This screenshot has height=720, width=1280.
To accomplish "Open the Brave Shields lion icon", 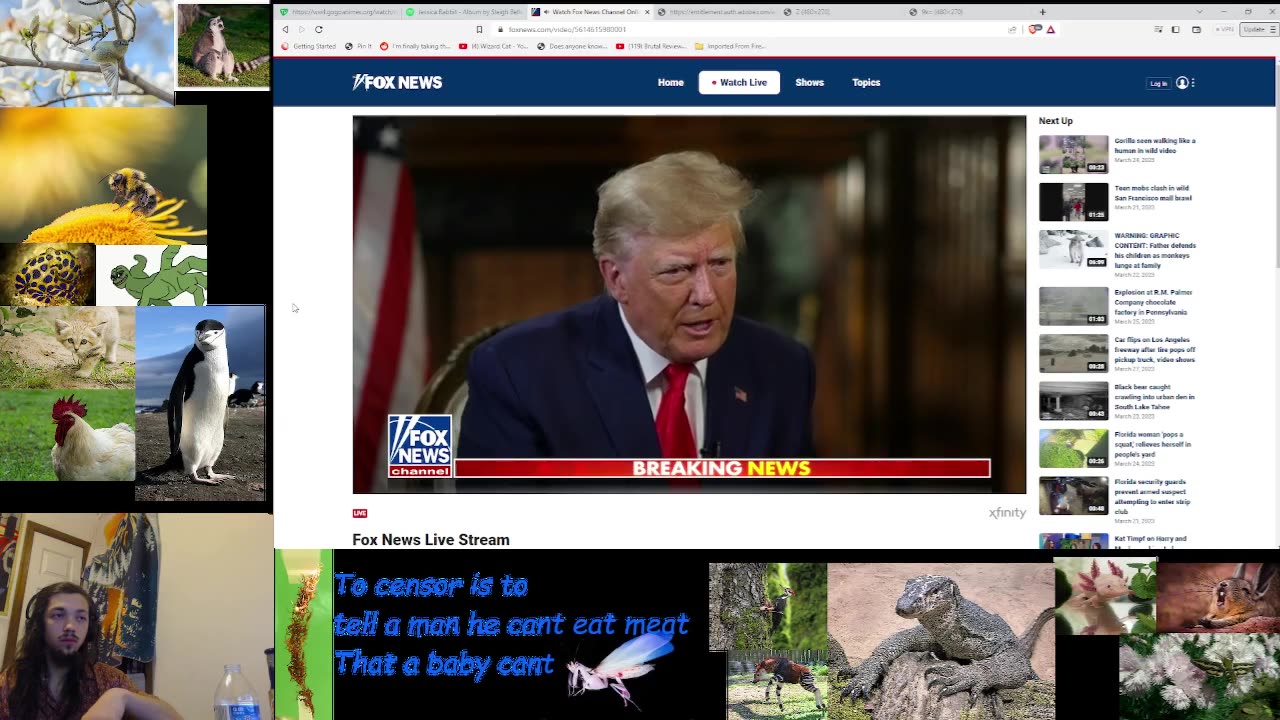I will click(1035, 29).
